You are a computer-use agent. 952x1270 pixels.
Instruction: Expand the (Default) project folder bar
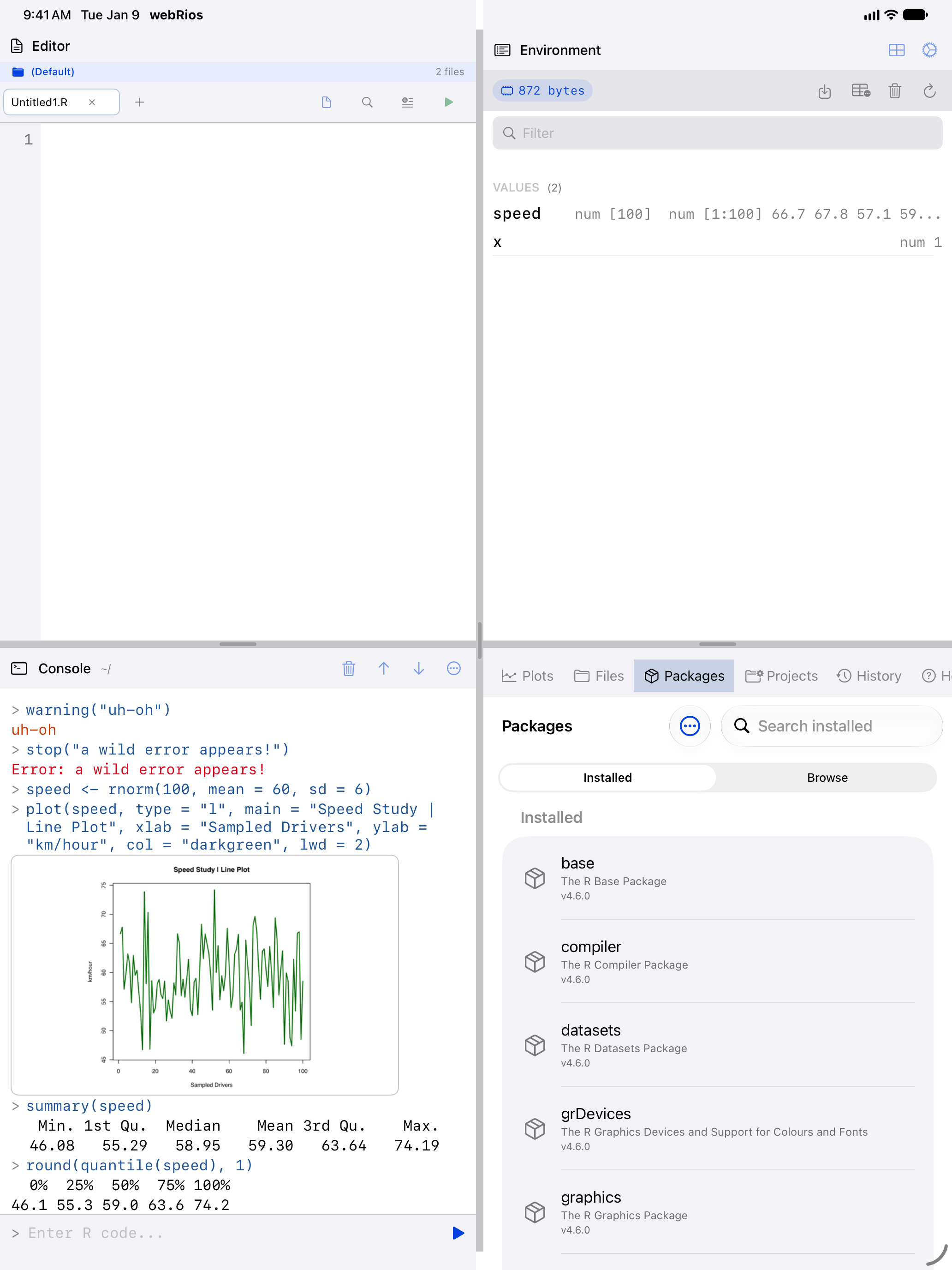(x=238, y=72)
